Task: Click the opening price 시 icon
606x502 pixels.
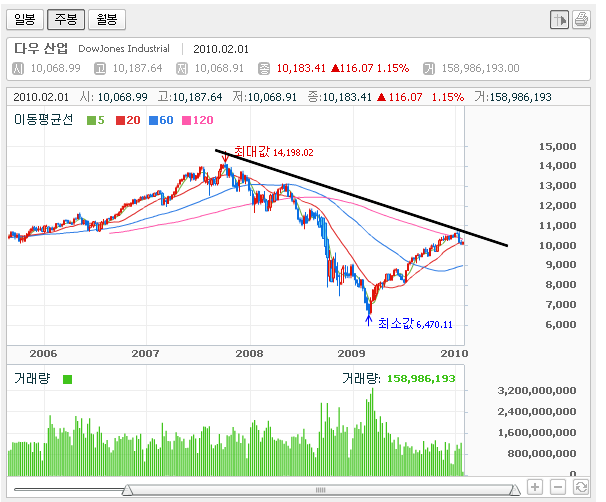Action: coord(18,69)
